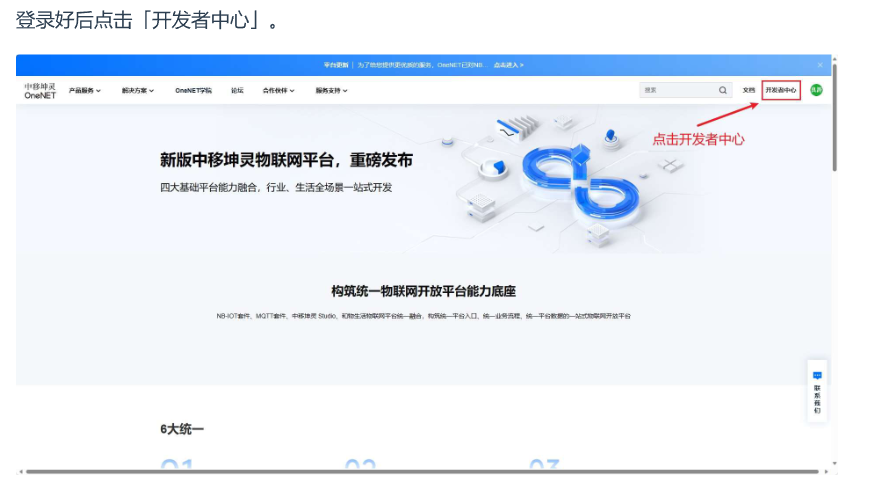Click the headline 新版中移坤灵物联网平台，重磅发布
This screenshot has height=490, width=891.
coord(286,160)
